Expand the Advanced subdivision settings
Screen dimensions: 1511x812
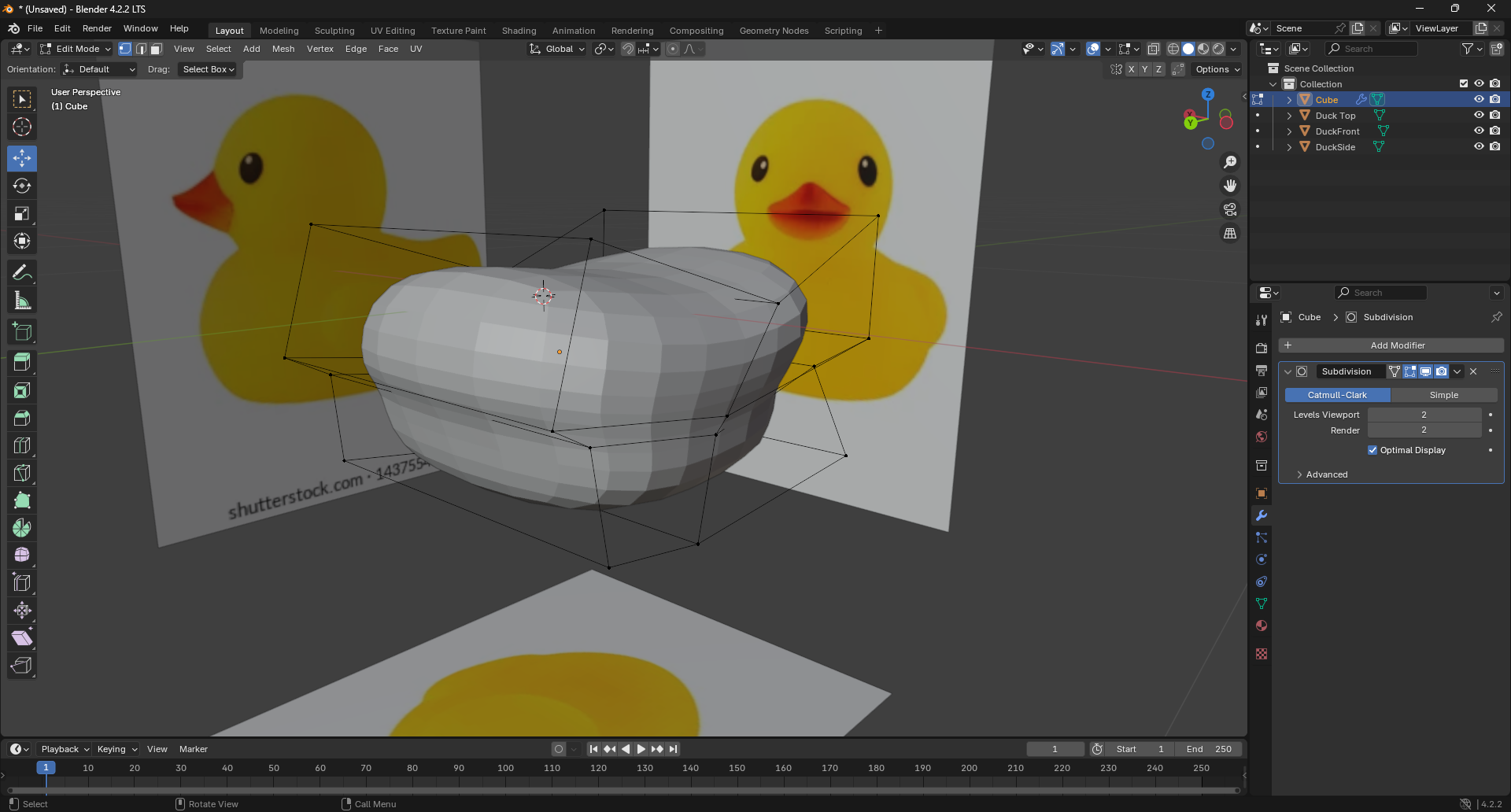(1326, 474)
